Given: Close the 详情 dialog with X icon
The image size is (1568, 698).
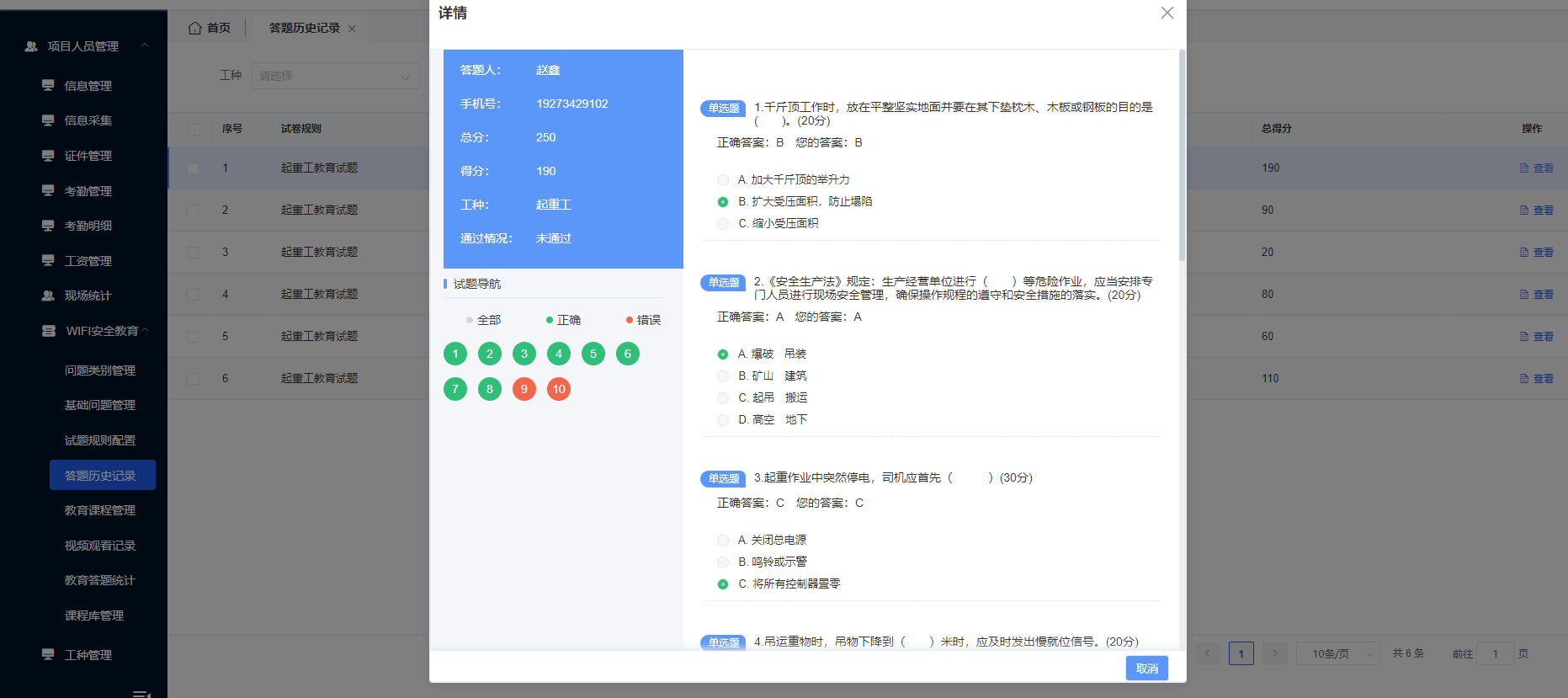Looking at the screenshot, I should click(x=1167, y=13).
